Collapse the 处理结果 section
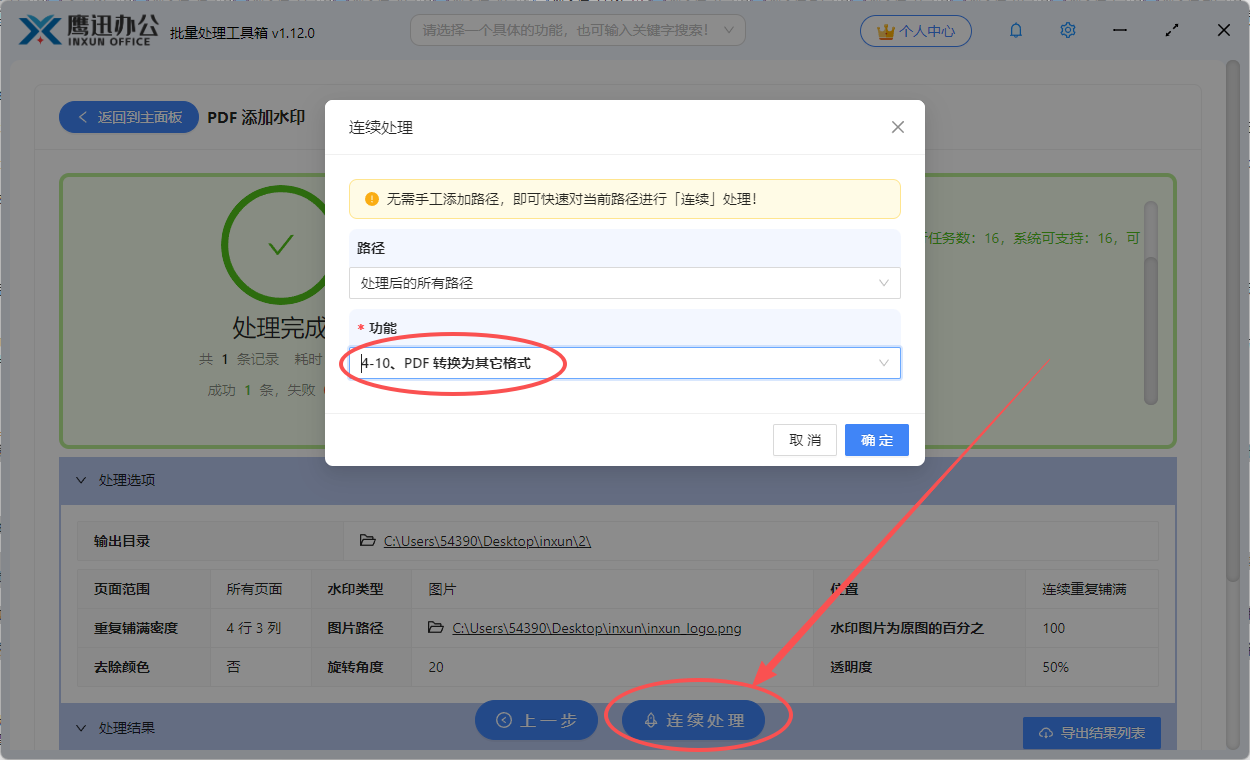Viewport: 1250px width, 760px height. coord(81,728)
